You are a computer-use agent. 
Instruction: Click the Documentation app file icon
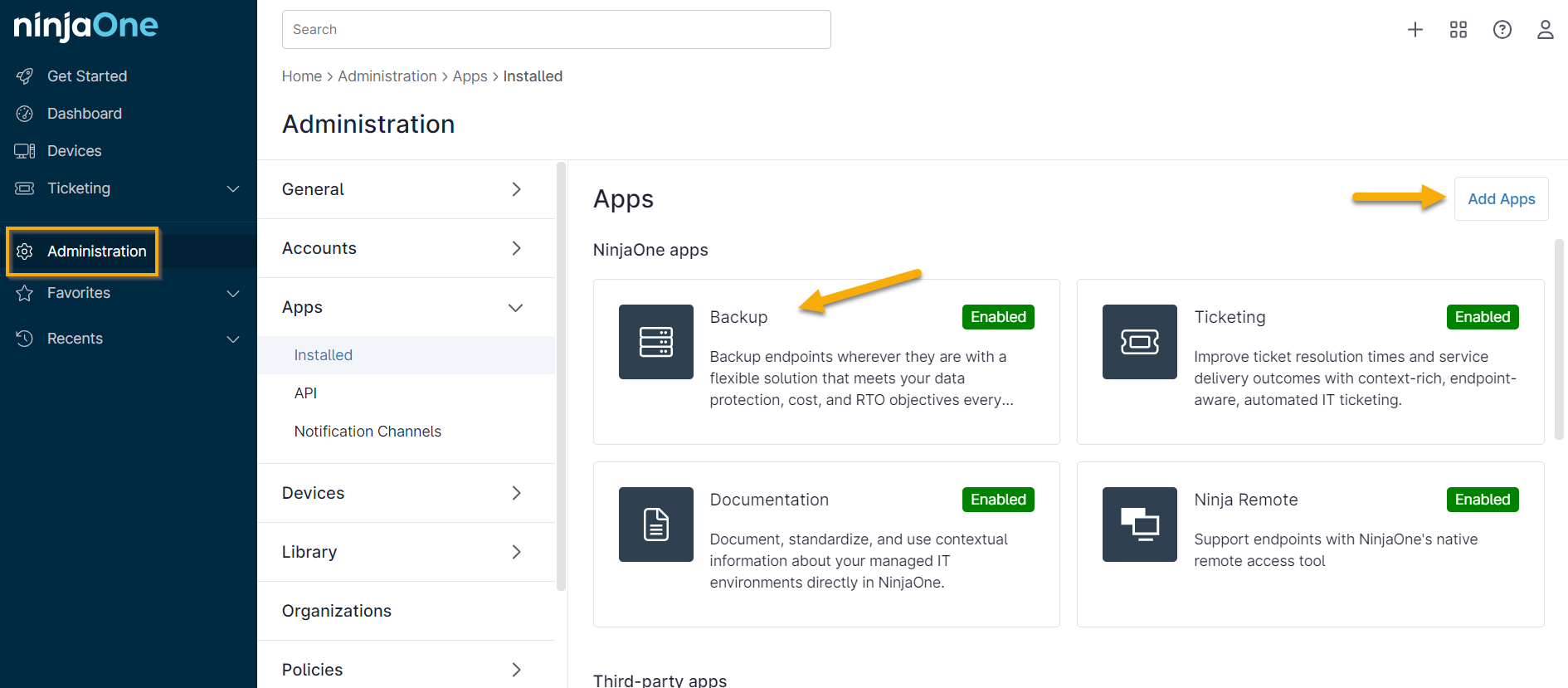tap(655, 525)
